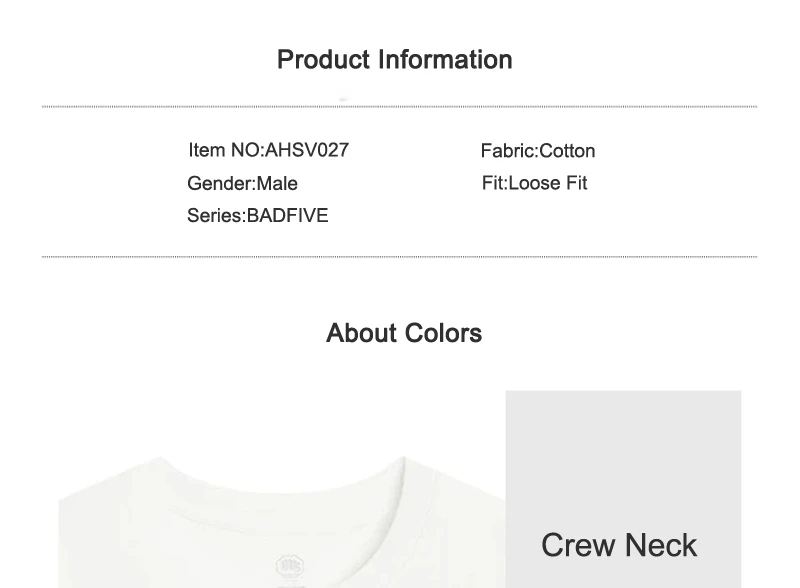Click the About Colors heading

[404, 333]
